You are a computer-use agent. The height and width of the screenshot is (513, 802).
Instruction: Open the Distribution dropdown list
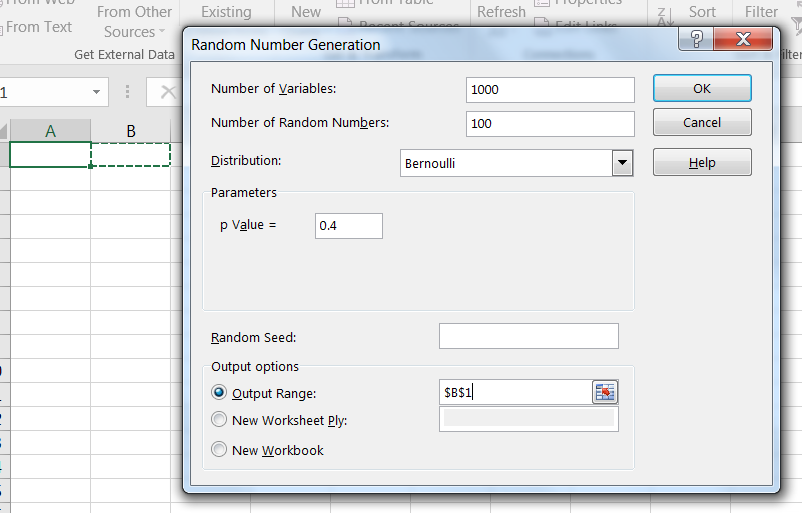pyautogui.click(x=622, y=163)
